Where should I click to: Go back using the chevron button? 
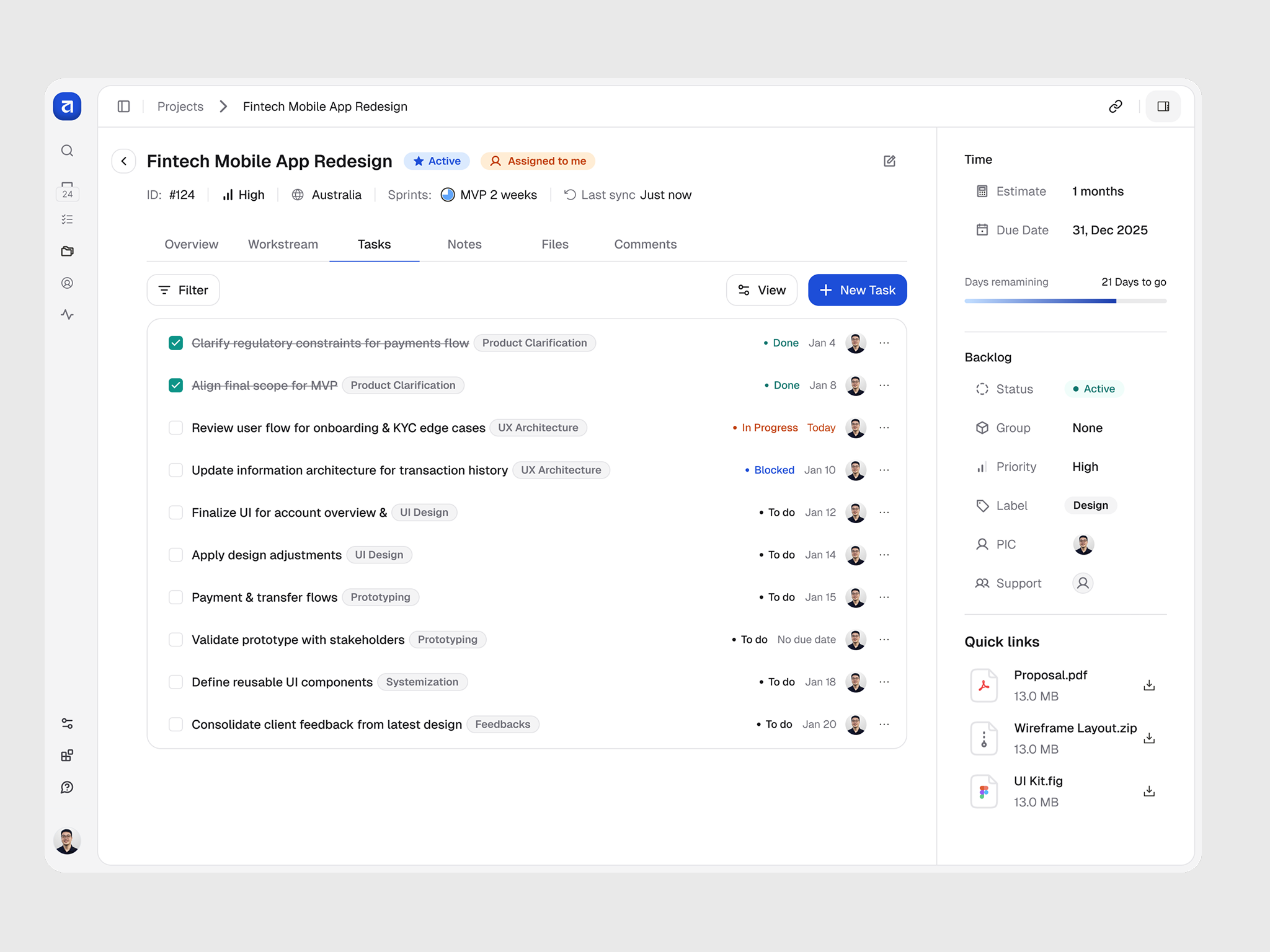(x=124, y=161)
